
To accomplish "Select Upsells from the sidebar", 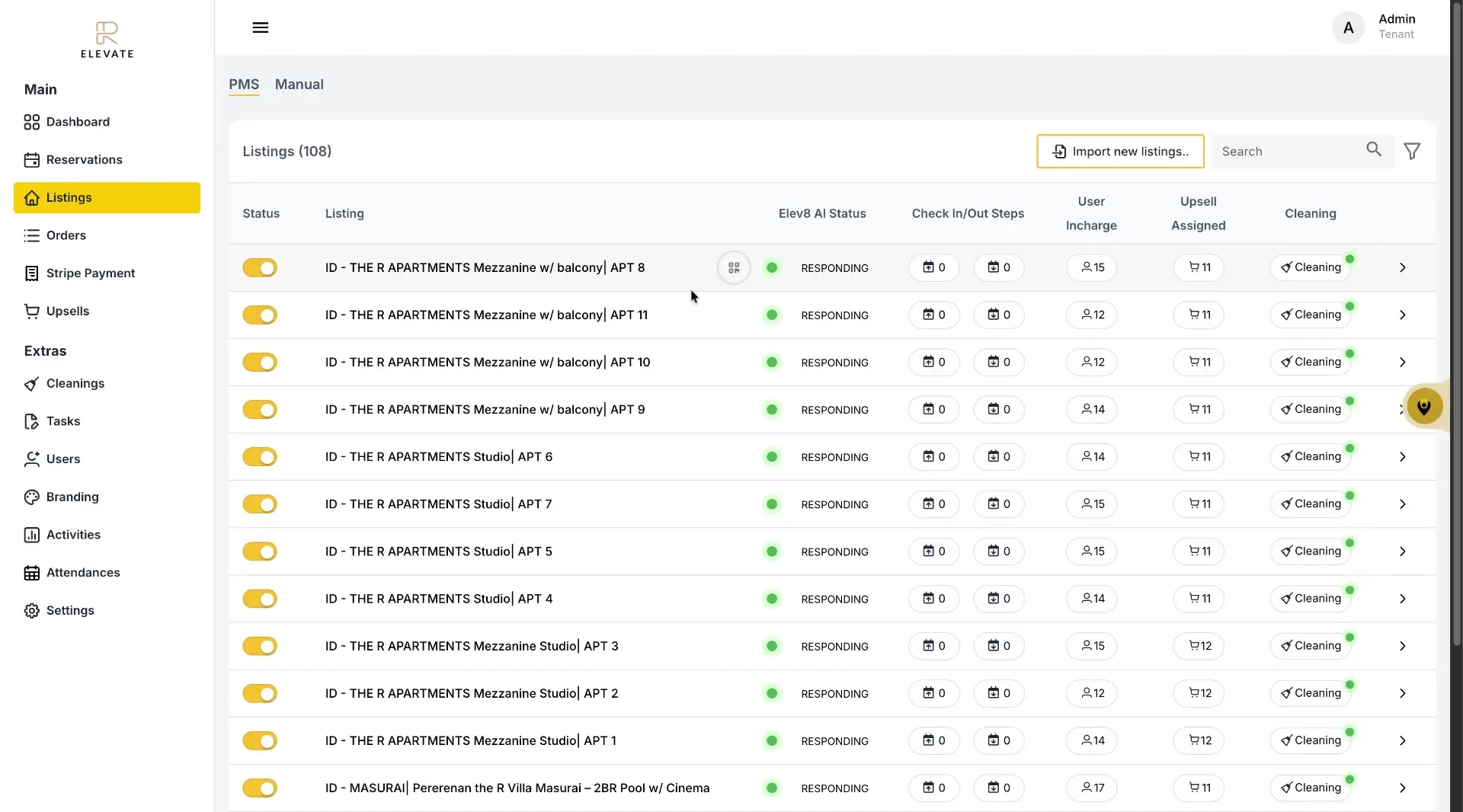I will point(69,311).
